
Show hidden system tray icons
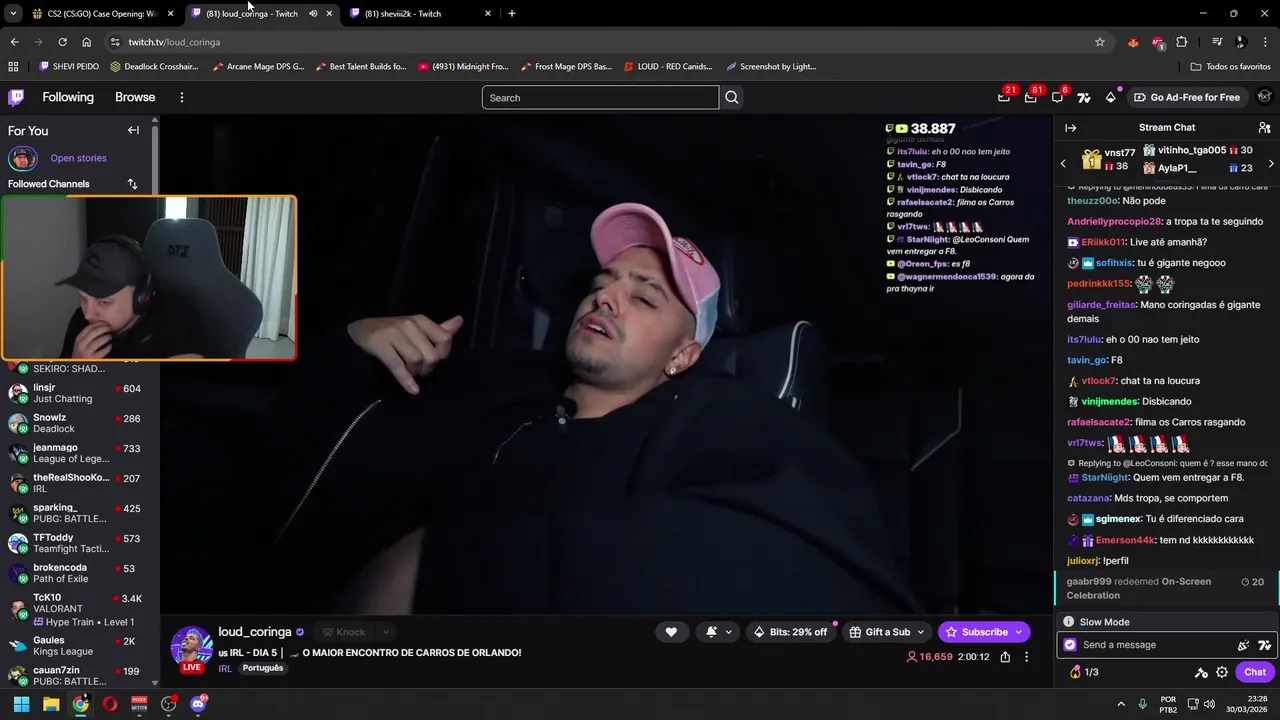1121,704
